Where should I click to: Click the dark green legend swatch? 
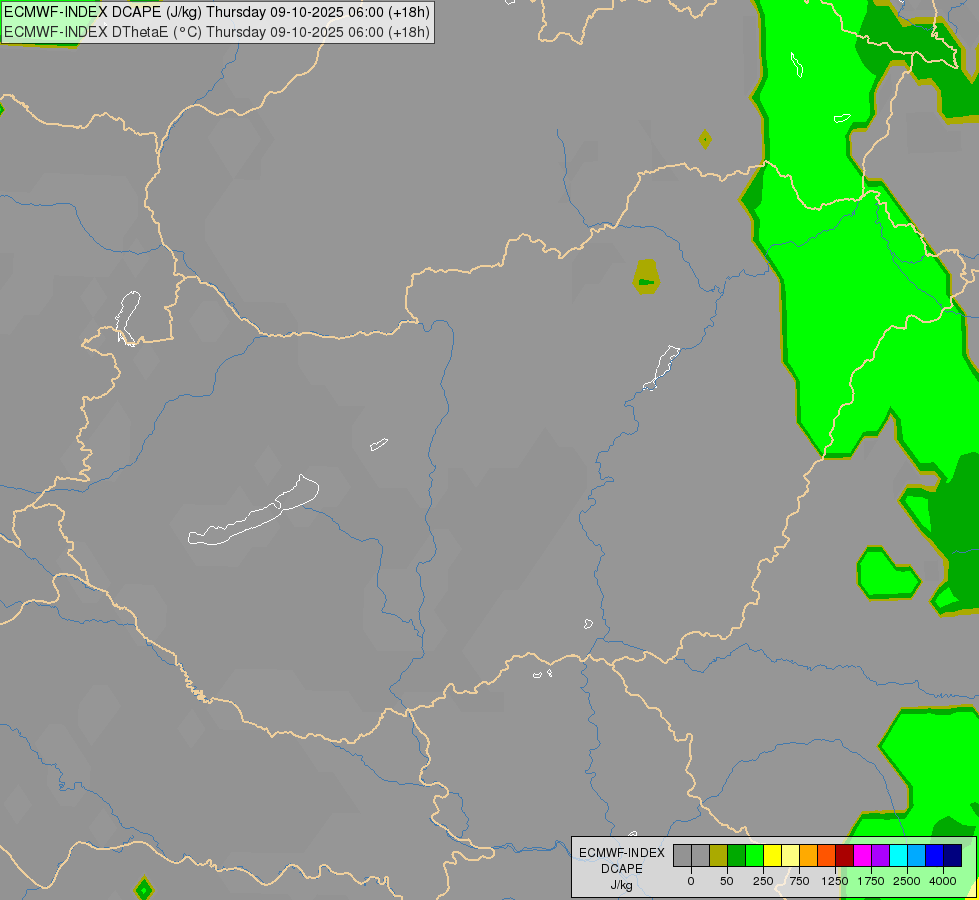tap(737, 855)
